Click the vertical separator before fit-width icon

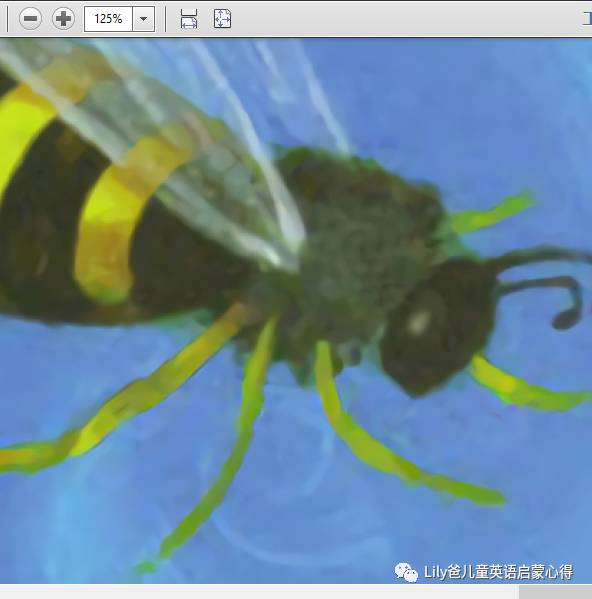165,19
